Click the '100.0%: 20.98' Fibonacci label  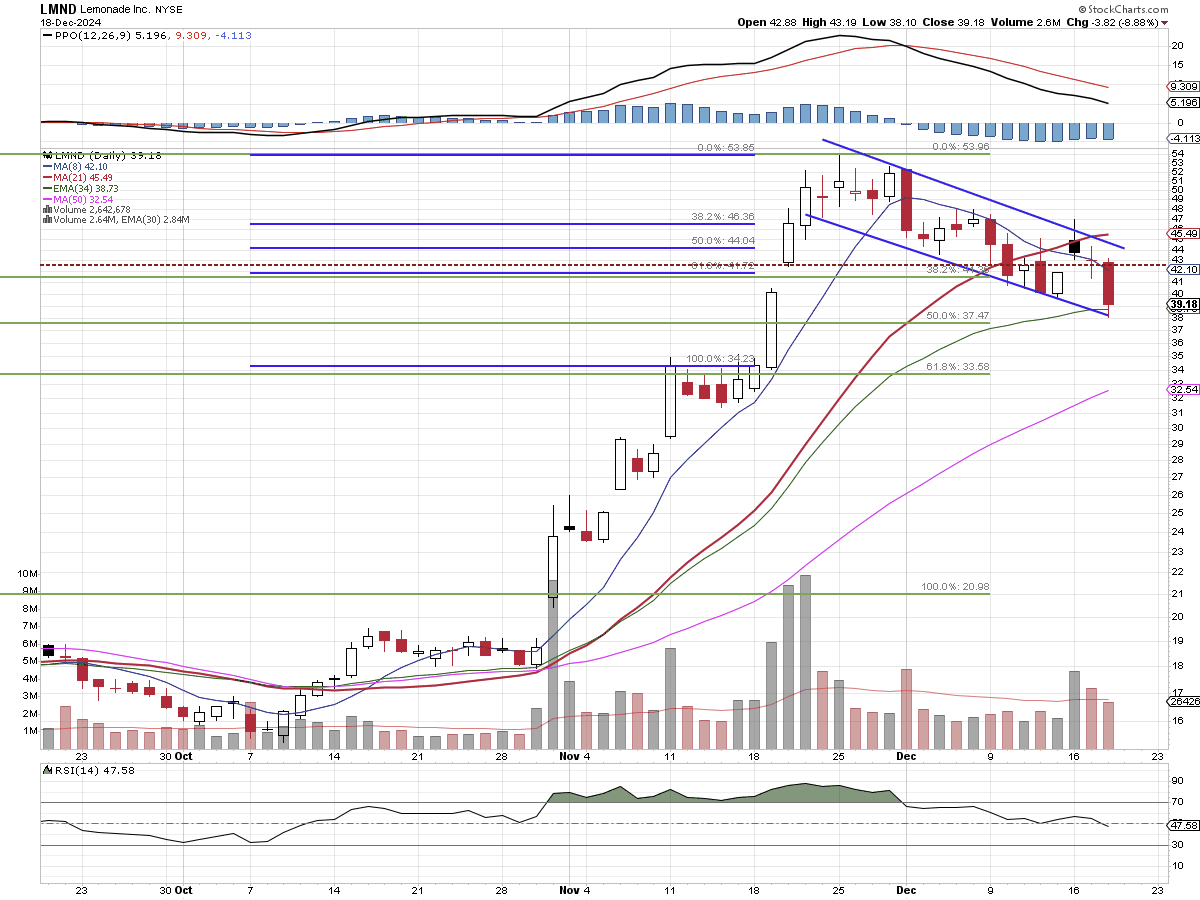point(955,586)
